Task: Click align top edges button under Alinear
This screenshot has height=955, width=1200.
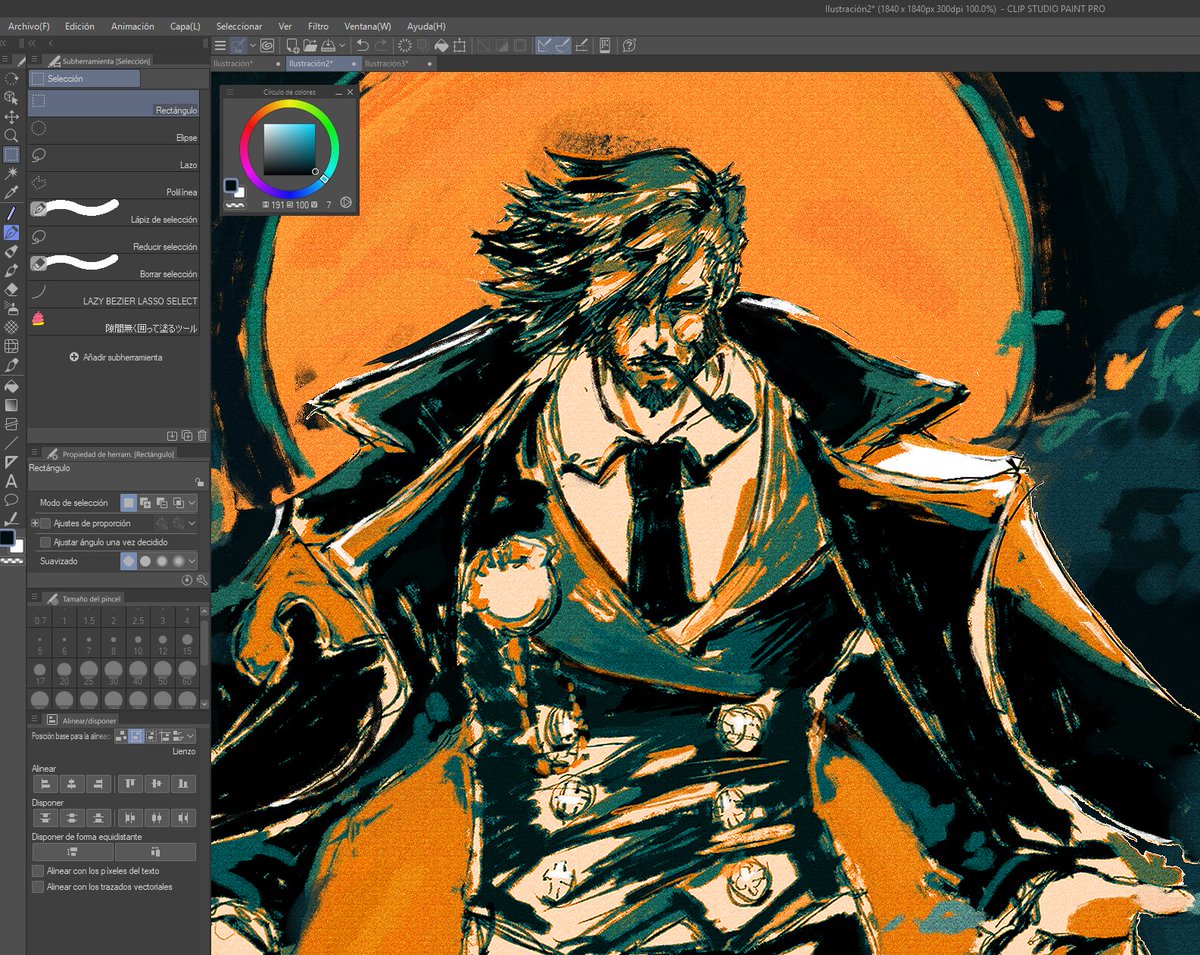Action: pos(128,784)
